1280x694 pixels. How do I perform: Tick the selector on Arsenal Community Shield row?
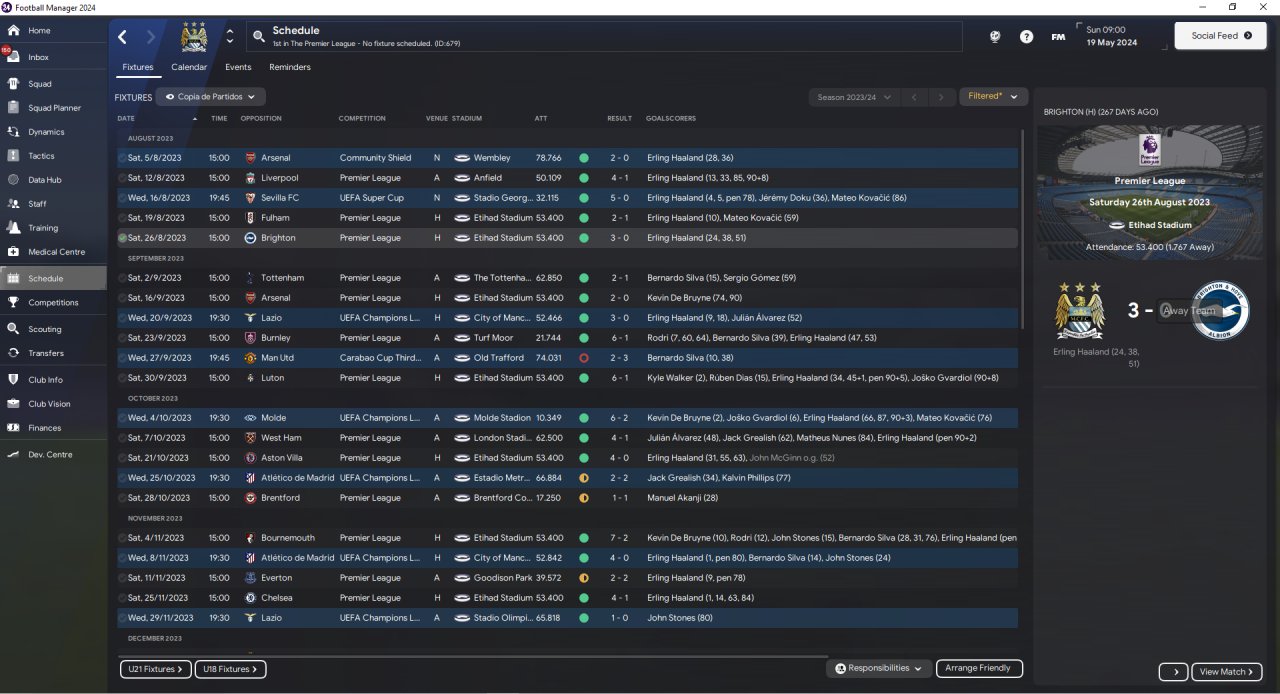tap(122, 158)
